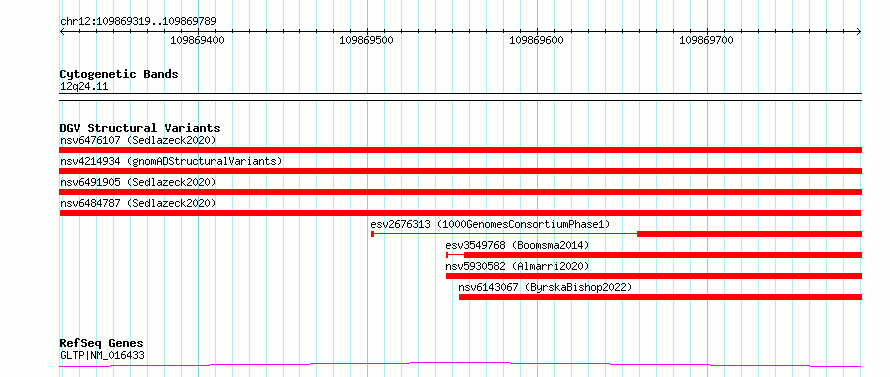Select the 12q24.11 band label
890x377 pixels.
coord(84,87)
